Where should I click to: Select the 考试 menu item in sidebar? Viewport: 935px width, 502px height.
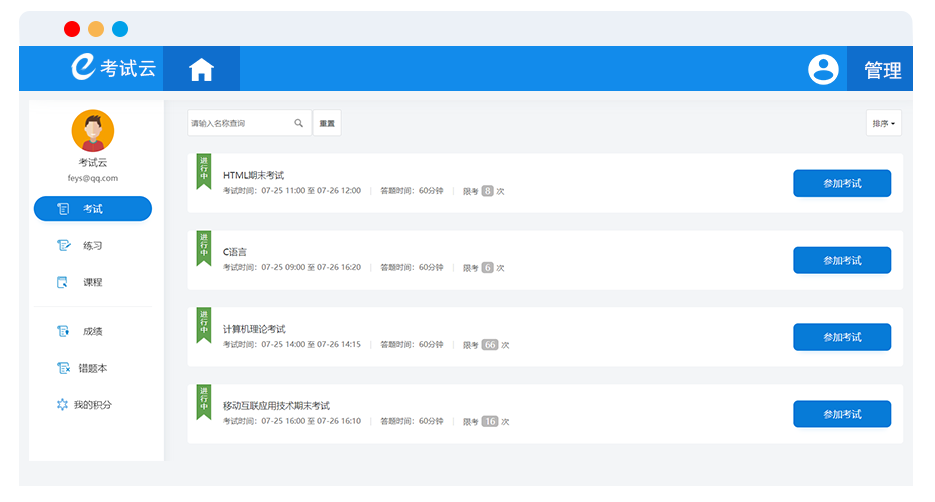point(93,209)
